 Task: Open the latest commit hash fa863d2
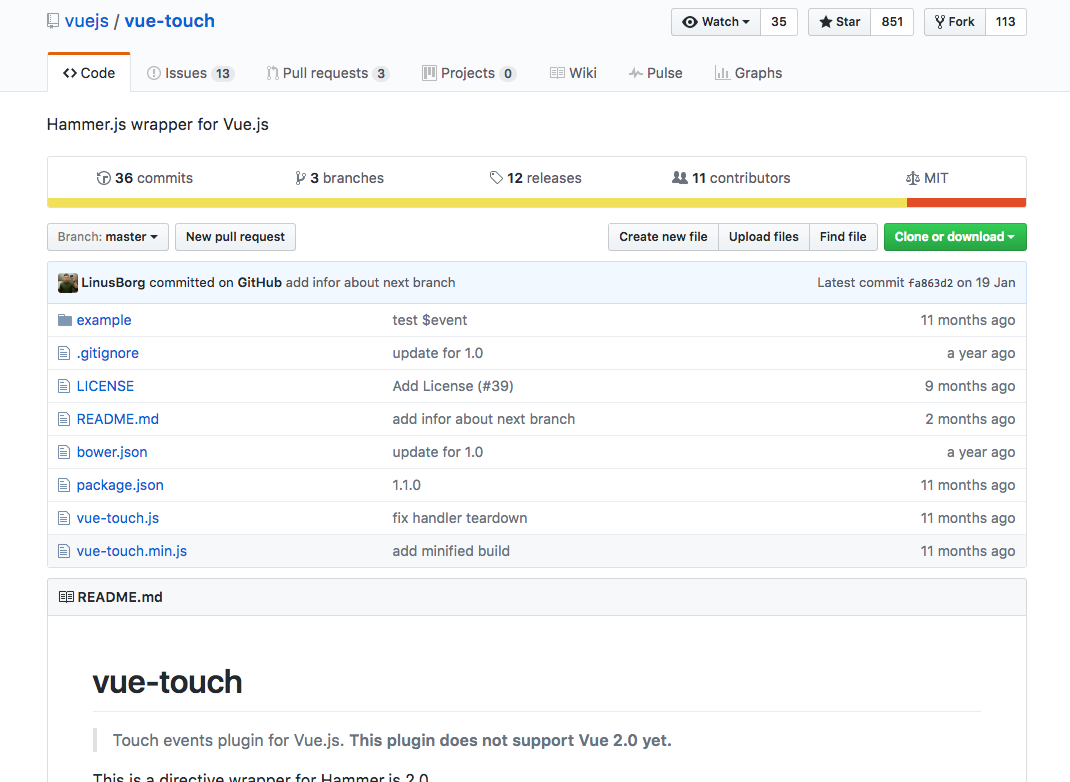click(x=930, y=283)
